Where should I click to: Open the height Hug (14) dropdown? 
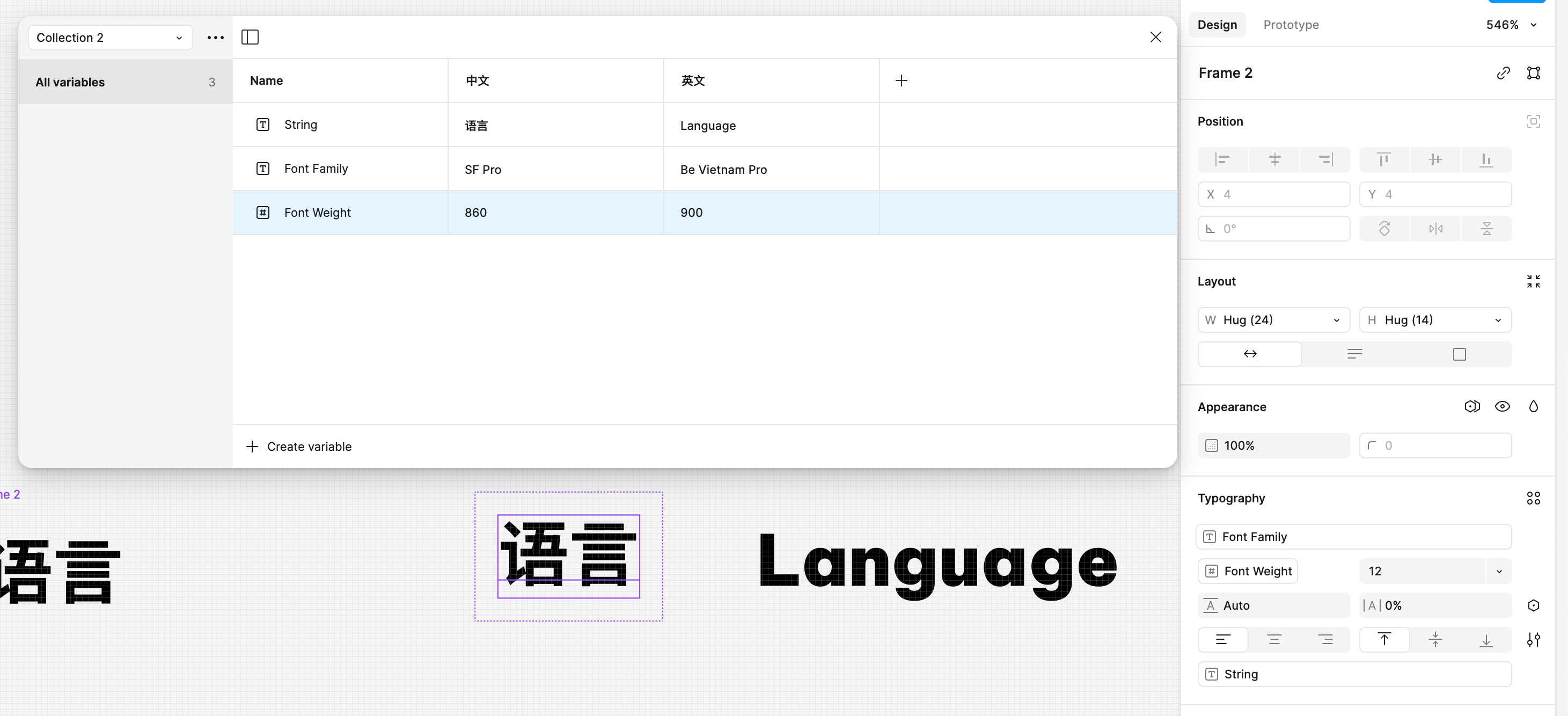point(1435,320)
